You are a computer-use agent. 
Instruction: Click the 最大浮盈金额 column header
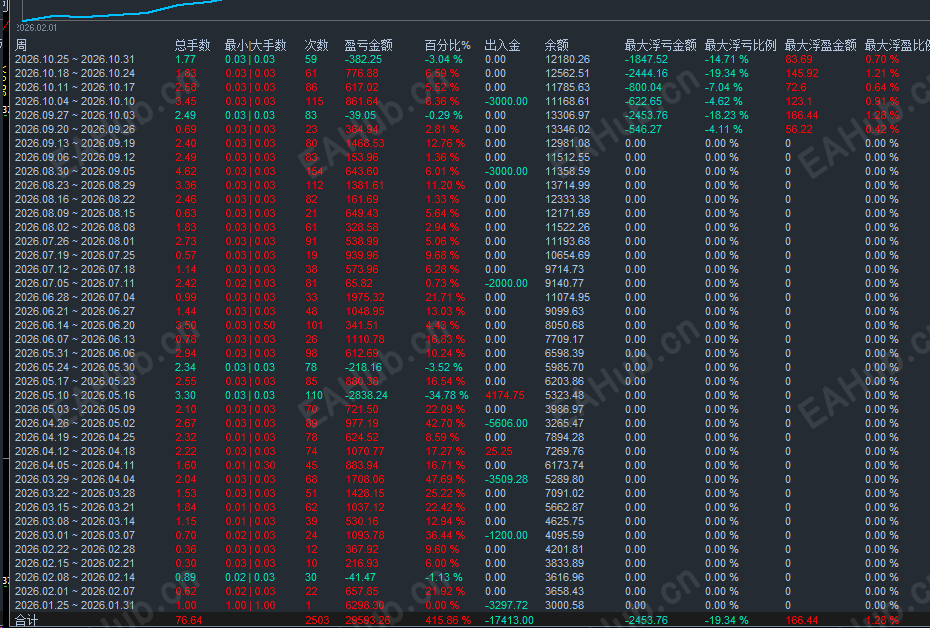tap(820, 45)
